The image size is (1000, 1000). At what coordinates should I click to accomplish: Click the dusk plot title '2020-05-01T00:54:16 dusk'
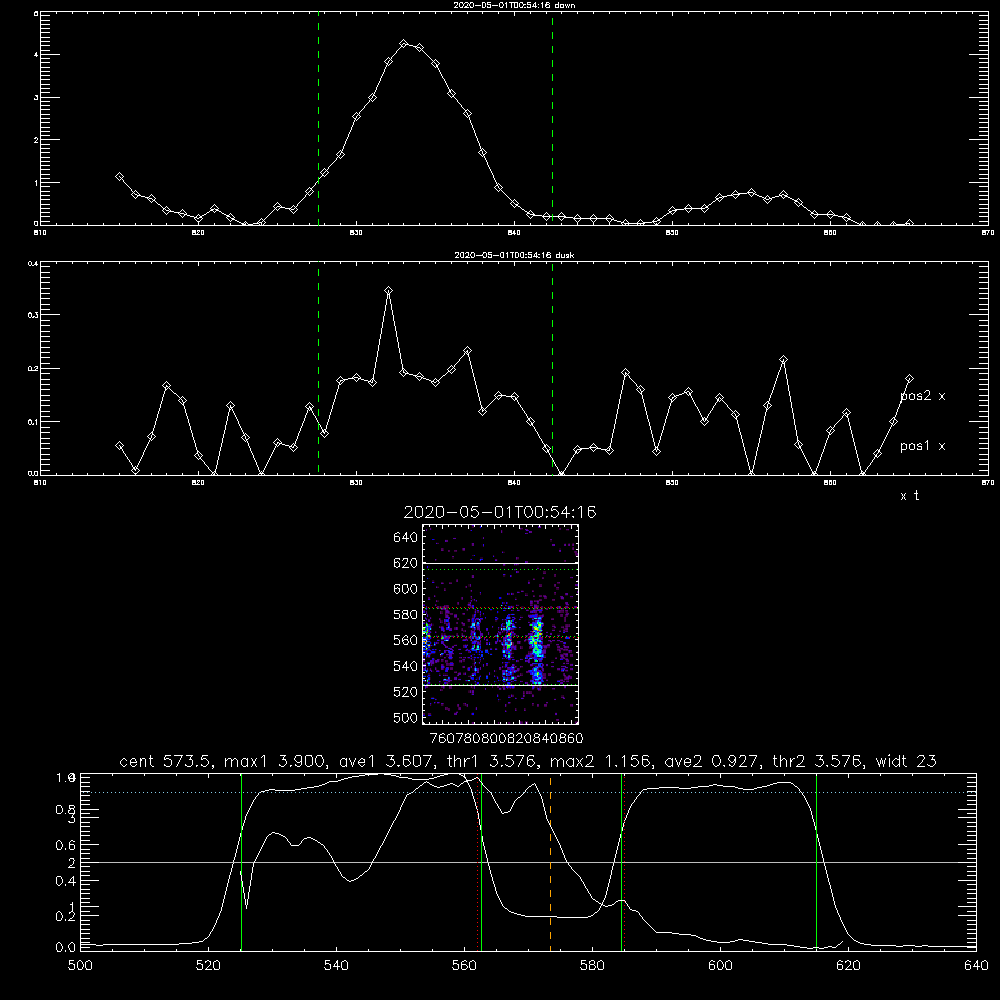click(x=514, y=255)
